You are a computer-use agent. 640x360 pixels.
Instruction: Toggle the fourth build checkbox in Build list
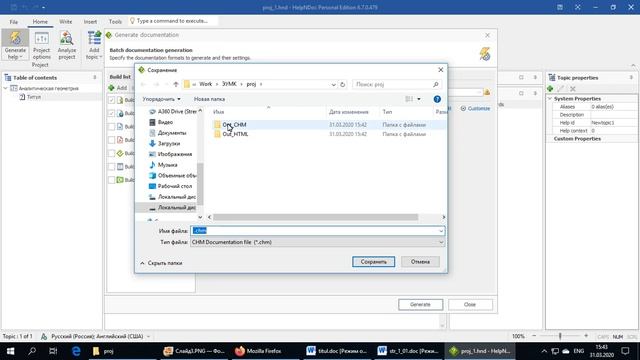(x=111, y=140)
